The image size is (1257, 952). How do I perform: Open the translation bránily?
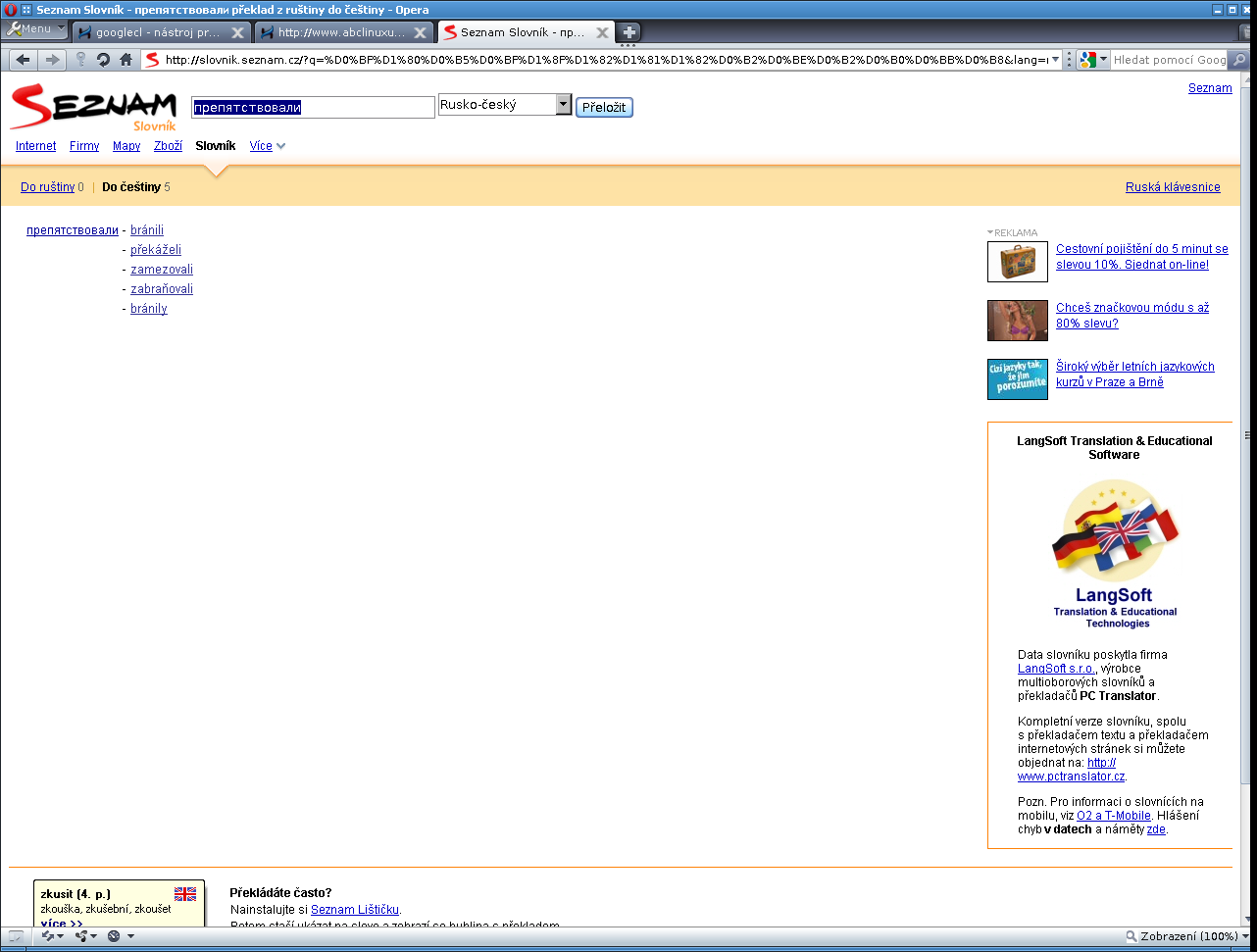coord(149,309)
